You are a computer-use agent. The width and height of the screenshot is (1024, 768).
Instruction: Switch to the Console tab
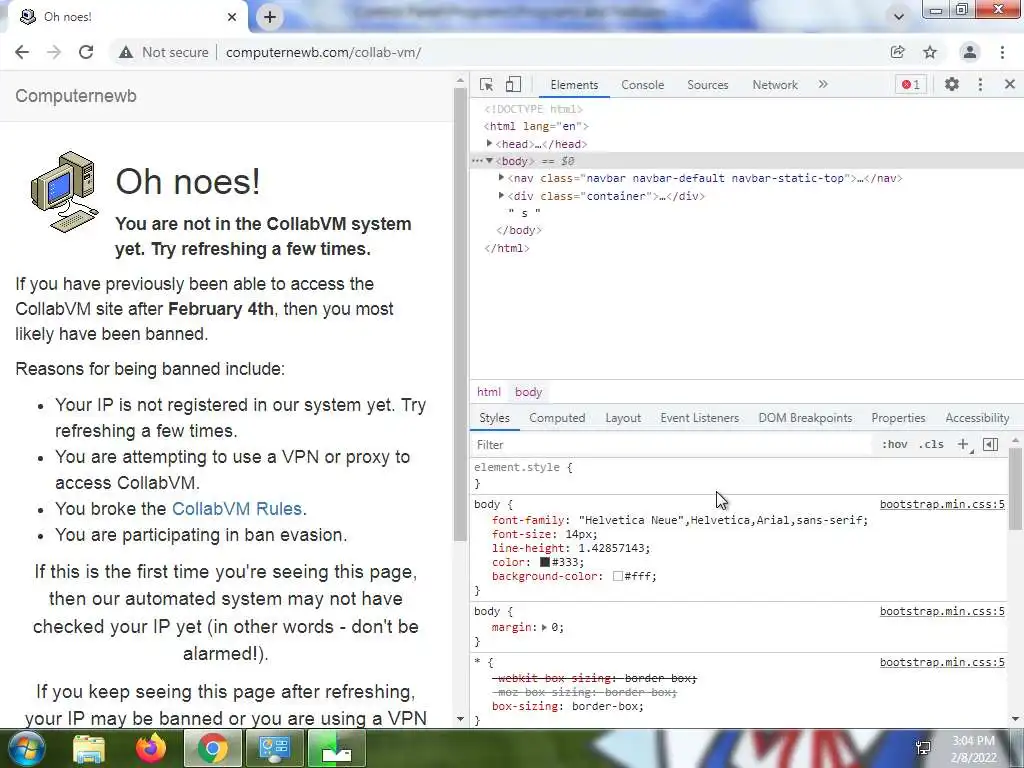point(643,84)
